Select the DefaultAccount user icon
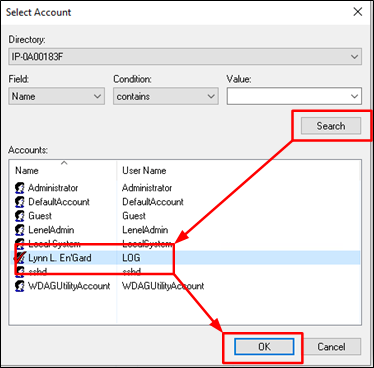The image size is (374, 368). pos(20,202)
